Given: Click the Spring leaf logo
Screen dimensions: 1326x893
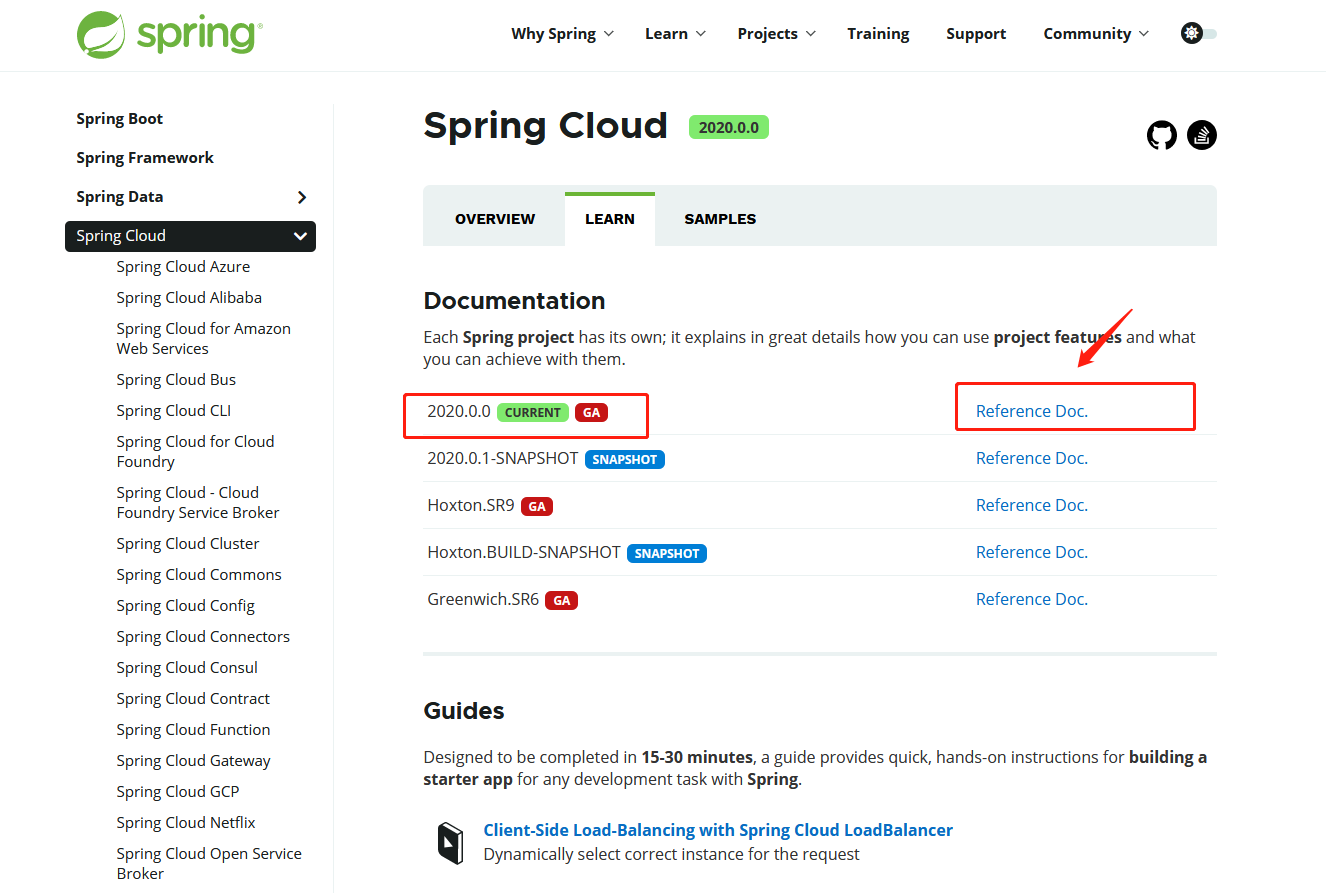Looking at the screenshot, I should [x=99, y=34].
